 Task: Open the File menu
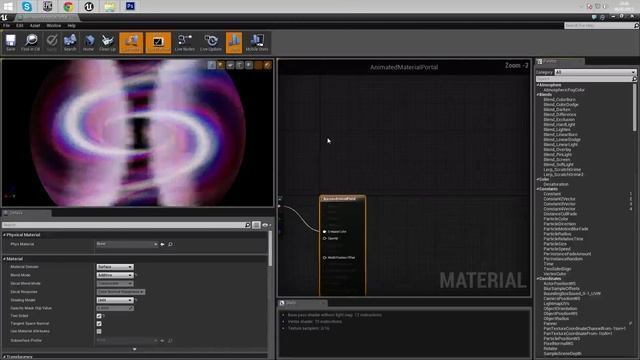coord(7,25)
